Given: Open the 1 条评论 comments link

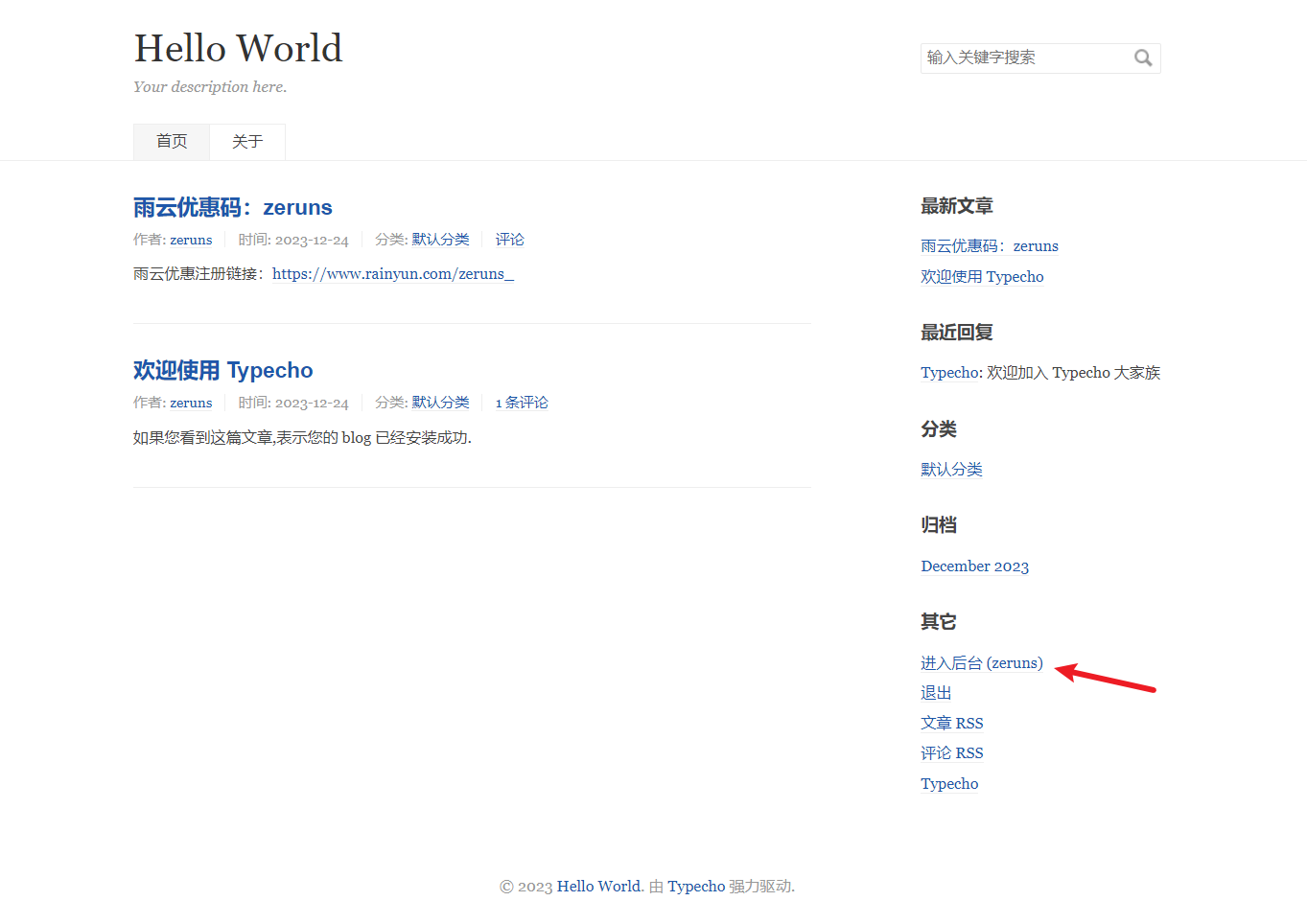Looking at the screenshot, I should pyautogui.click(x=522, y=403).
